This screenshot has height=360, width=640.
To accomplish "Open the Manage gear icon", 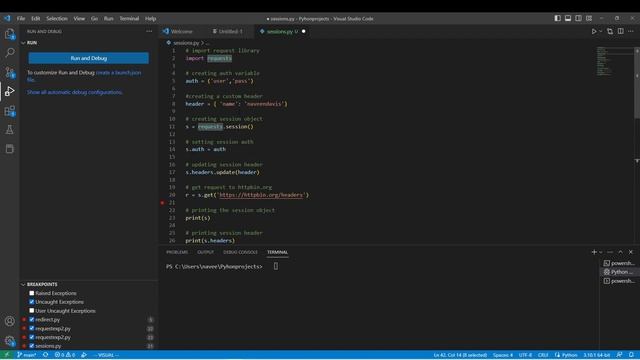I will 9,341.
